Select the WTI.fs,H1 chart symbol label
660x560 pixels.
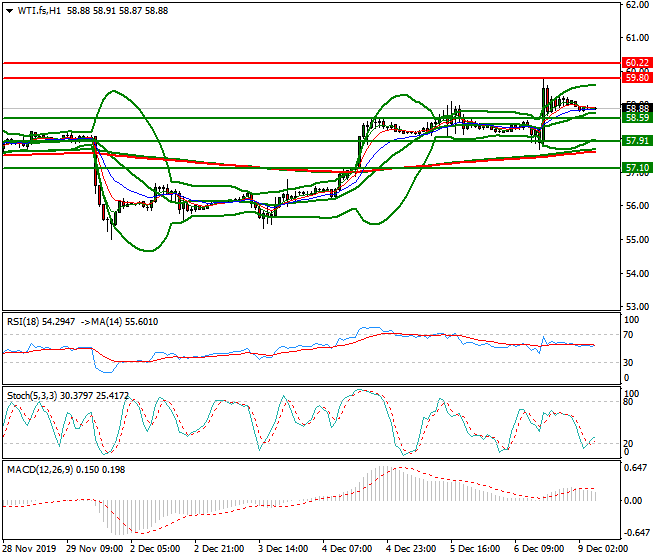point(44,10)
